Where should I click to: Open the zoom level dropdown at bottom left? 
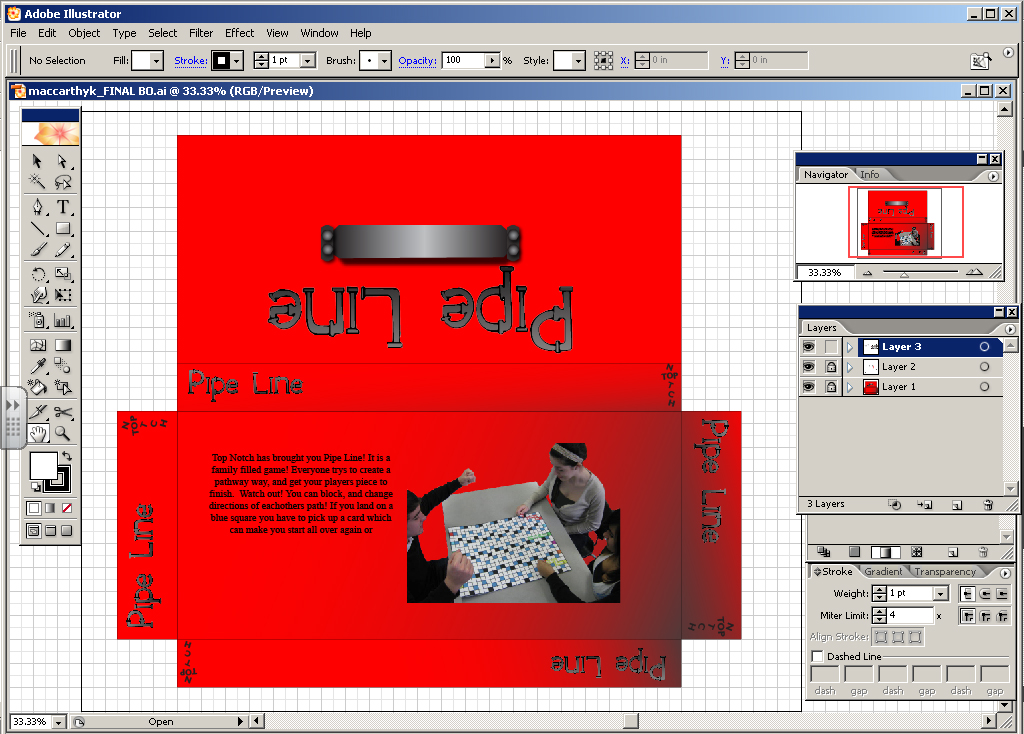[59, 722]
